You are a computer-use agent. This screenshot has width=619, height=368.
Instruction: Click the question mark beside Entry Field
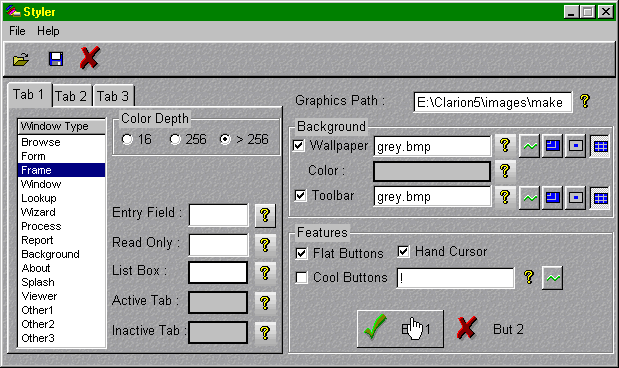pyautogui.click(x=265, y=216)
